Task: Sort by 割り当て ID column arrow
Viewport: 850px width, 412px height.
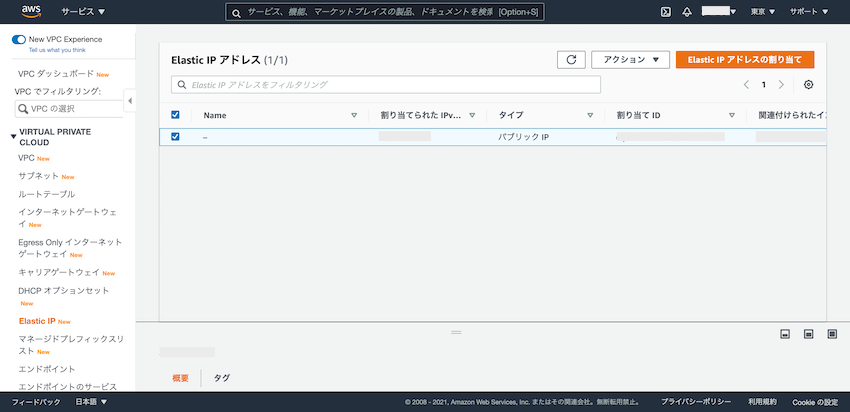Action: tap(732, 115)
